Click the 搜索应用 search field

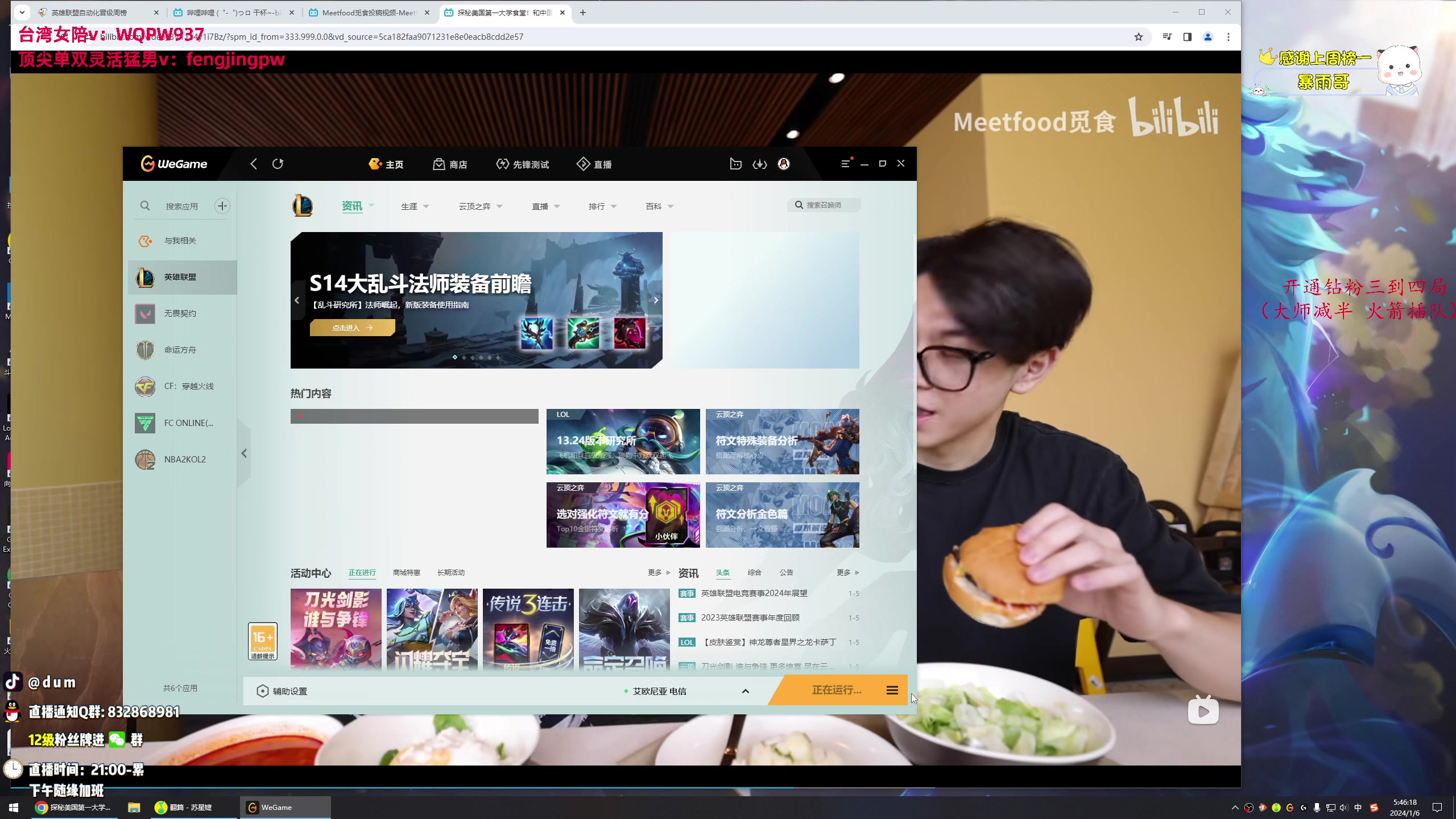point(182,206)
